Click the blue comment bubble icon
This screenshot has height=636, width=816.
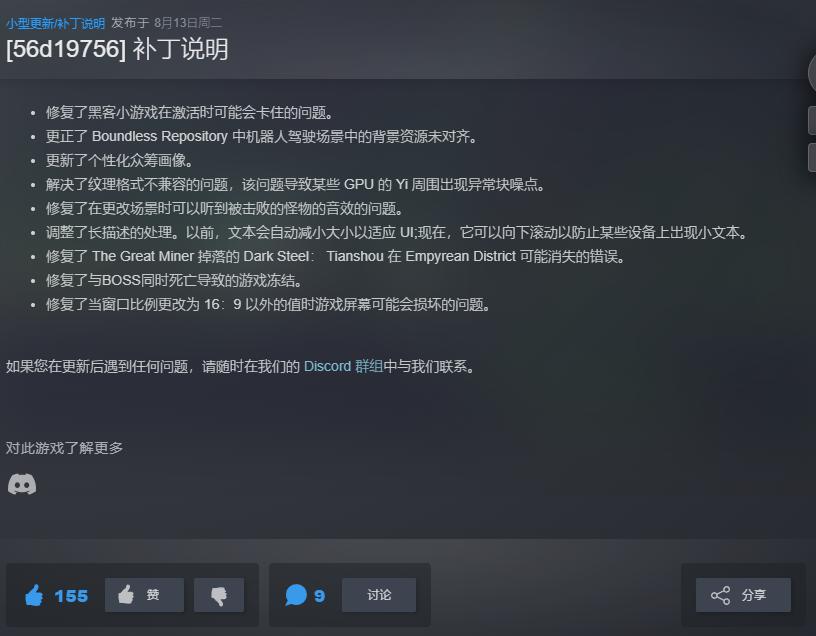click(296, 595)
